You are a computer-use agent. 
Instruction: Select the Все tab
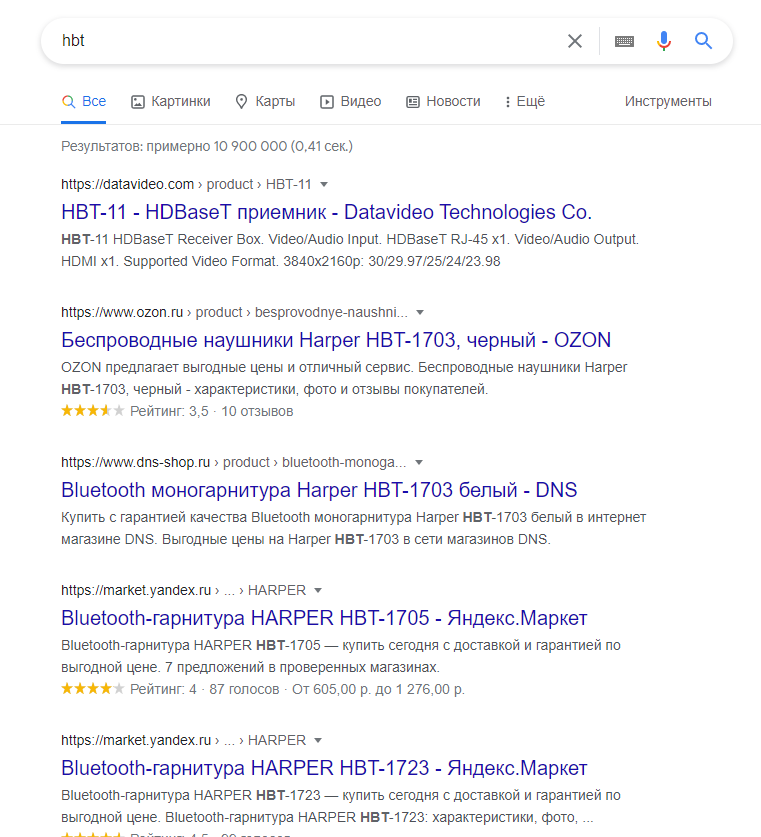coord(84,101)
